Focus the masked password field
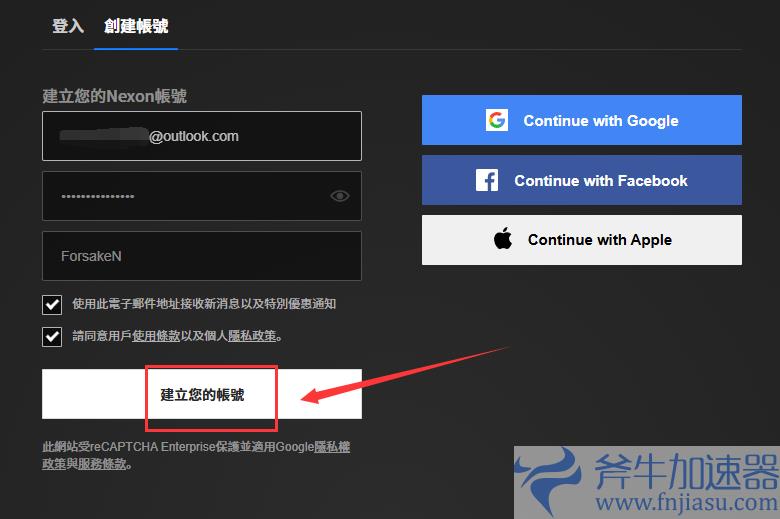The width and height of the screenshot is (780, 519). click(x=202, y=196)
